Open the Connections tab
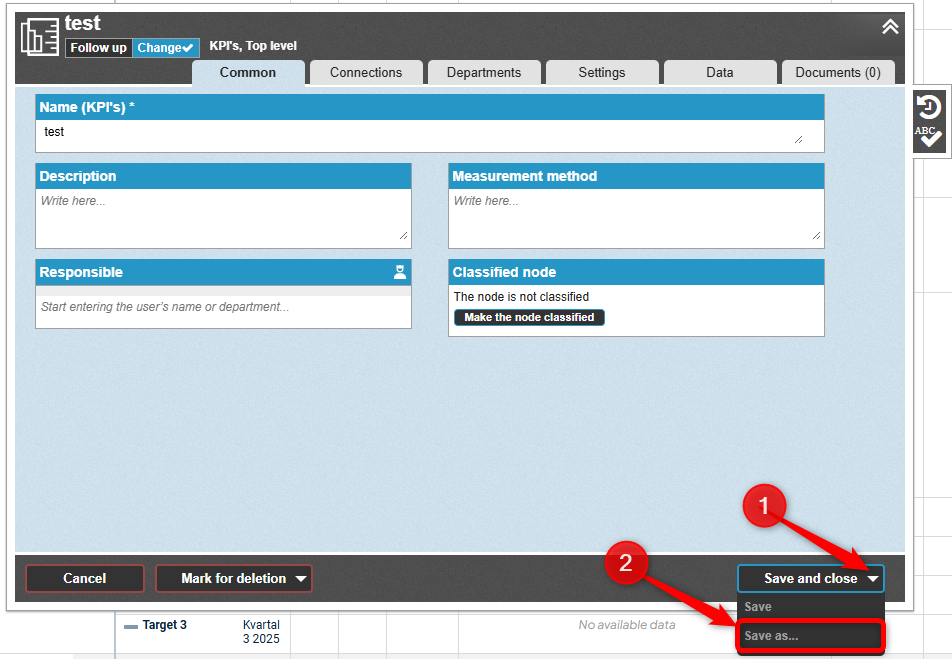 [x=366, y=72]
